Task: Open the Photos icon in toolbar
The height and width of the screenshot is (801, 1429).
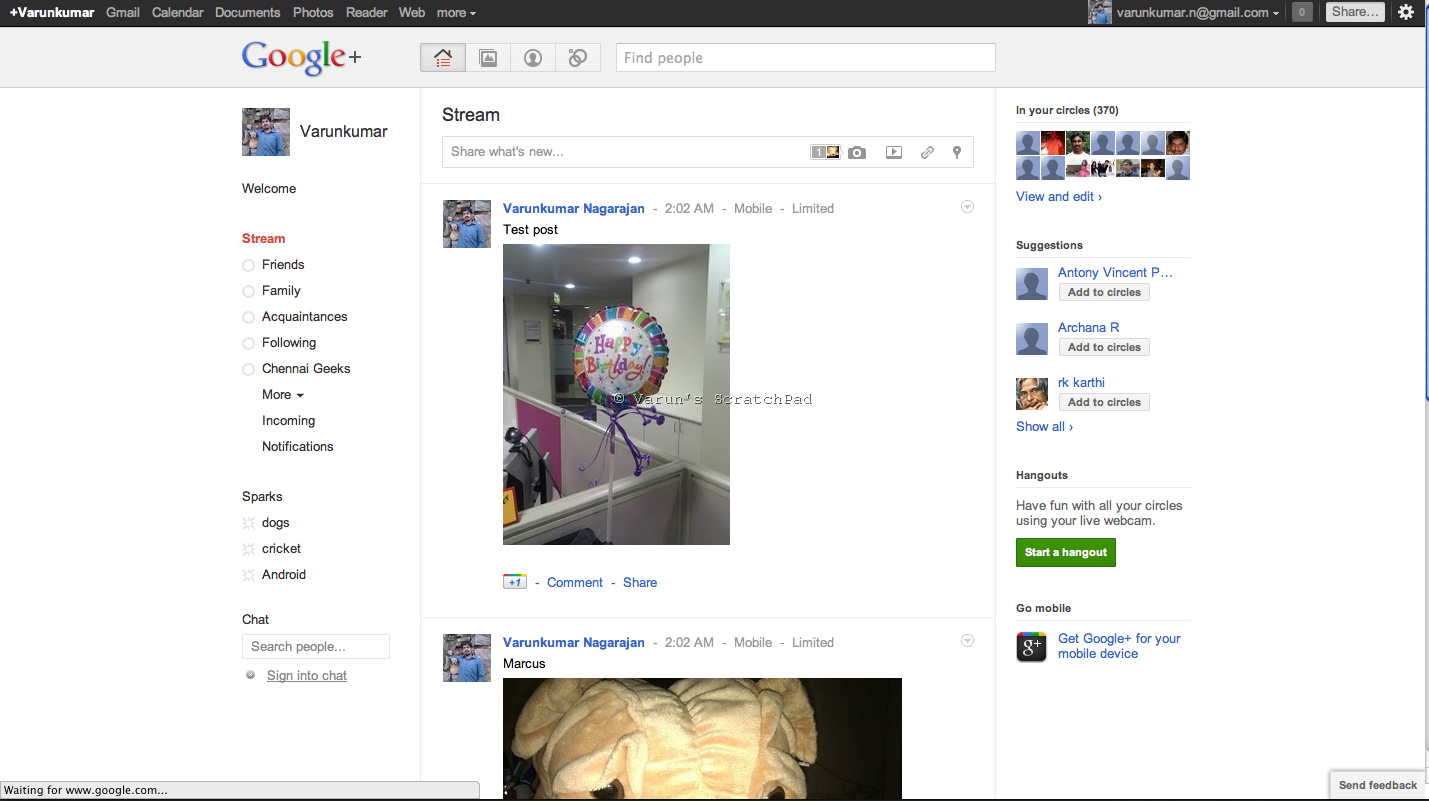Action: [x=488, y=58]
